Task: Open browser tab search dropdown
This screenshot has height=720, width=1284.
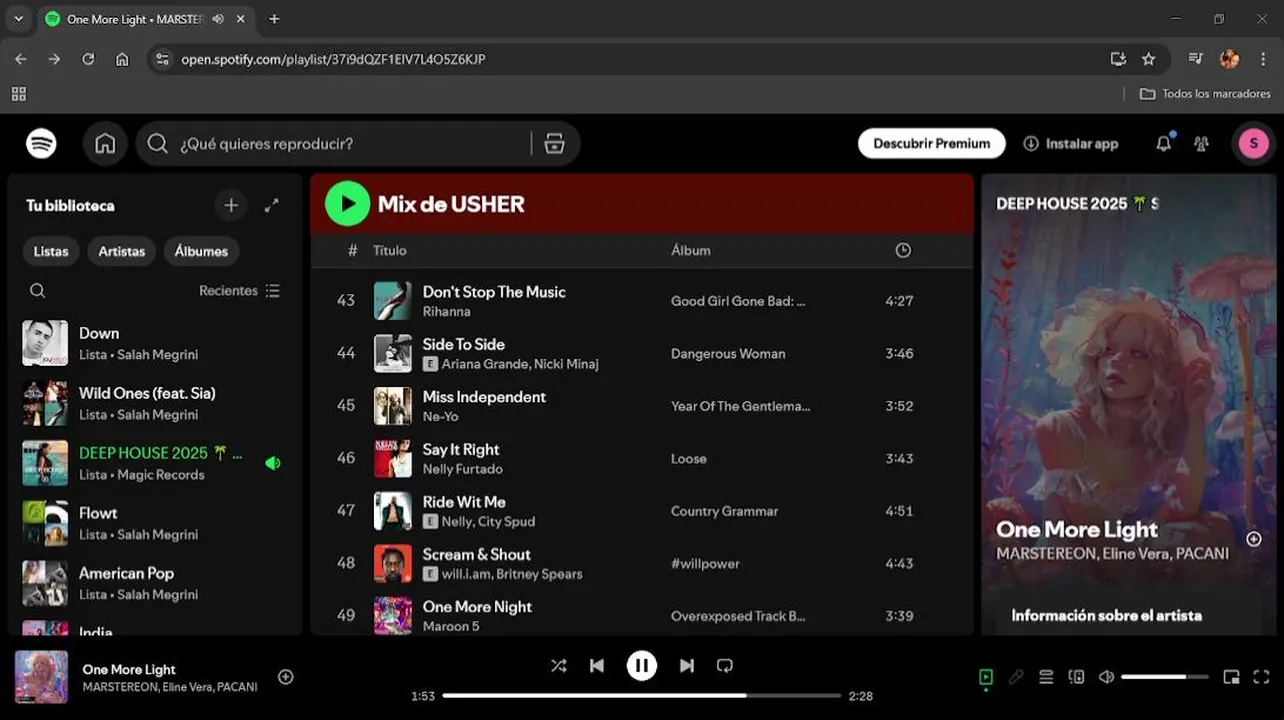Action: point(18,19)
